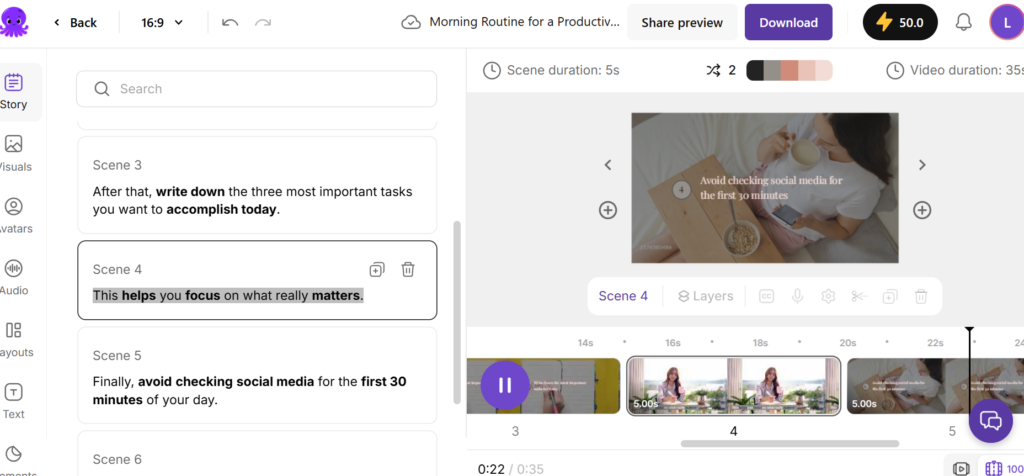1024x476 pixels.
Task: Open the 16:9 aspect ratio dropdown
Action: coord(164,22)
